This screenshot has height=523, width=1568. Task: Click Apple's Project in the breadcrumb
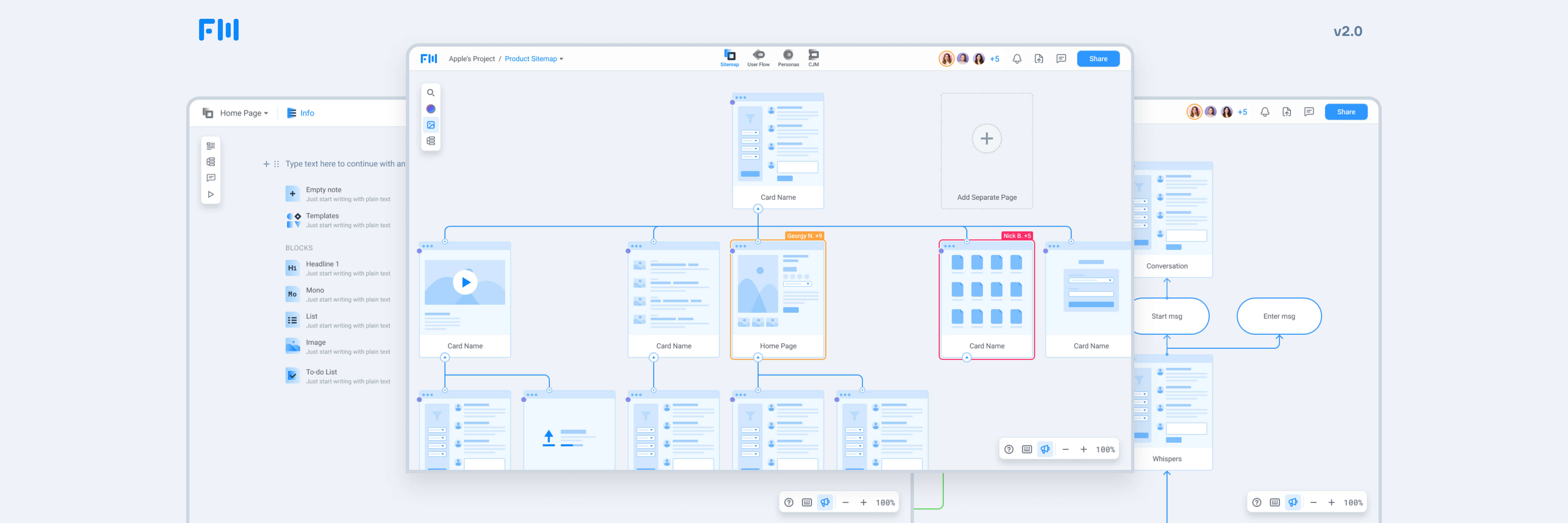[x=472, y=59]
